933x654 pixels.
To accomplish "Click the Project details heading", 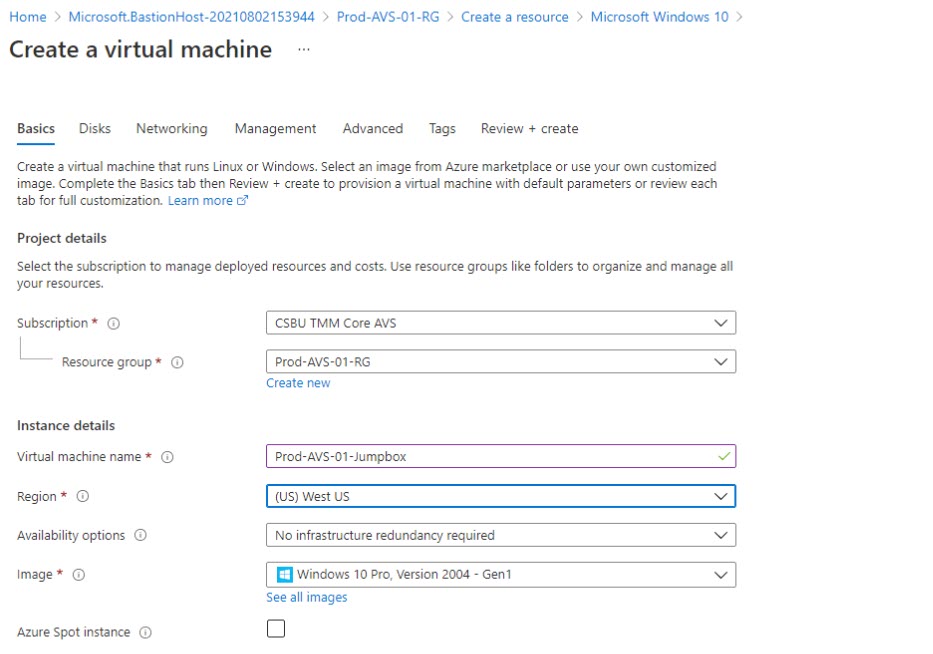I will 62,238.
